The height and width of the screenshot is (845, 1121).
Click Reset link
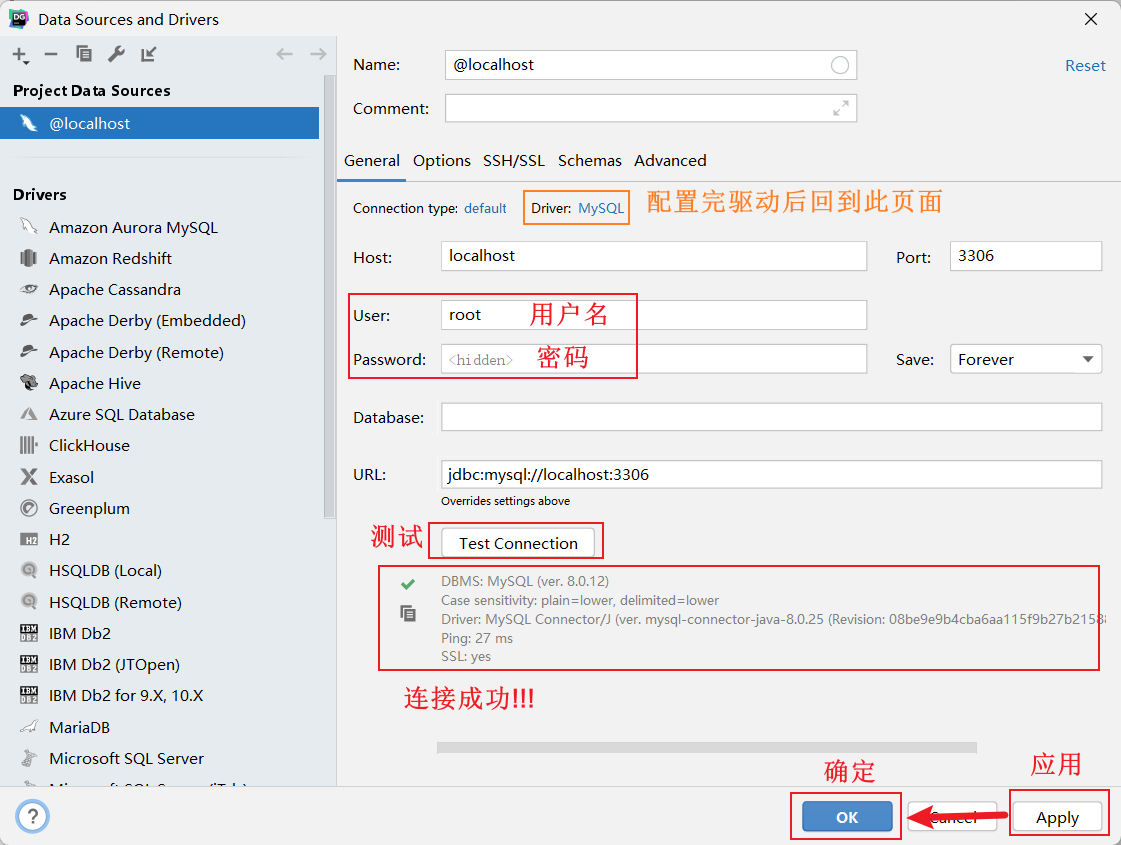tap(1085, 66)
